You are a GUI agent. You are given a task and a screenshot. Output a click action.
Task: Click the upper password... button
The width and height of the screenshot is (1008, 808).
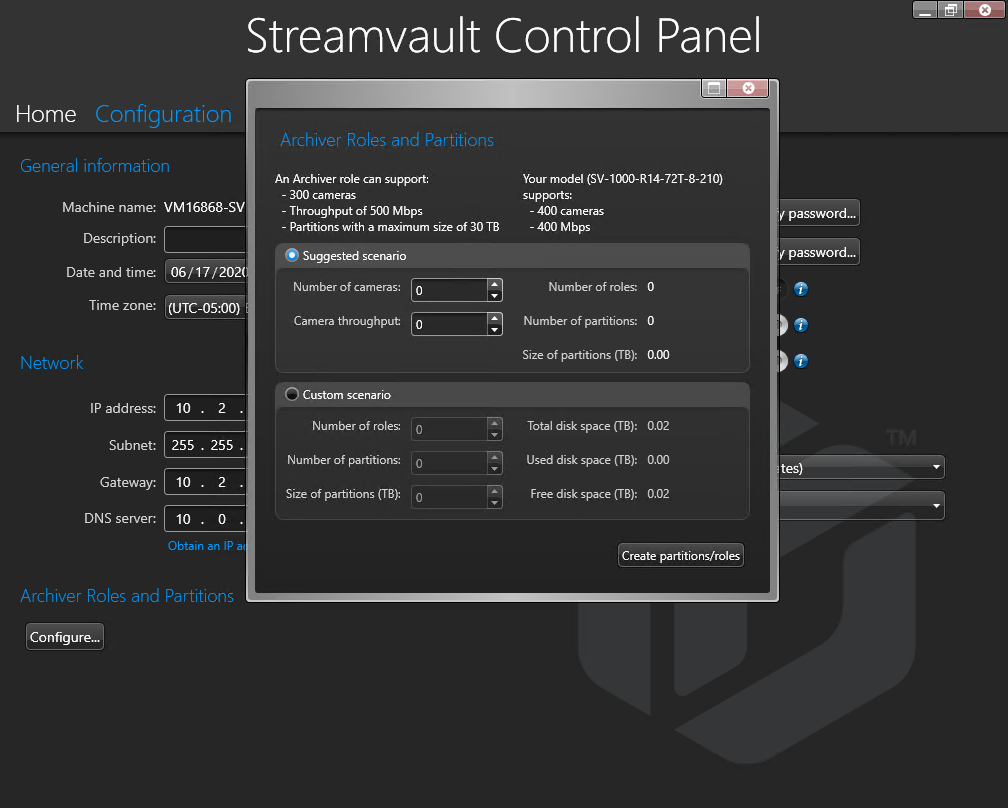(819, 213)
